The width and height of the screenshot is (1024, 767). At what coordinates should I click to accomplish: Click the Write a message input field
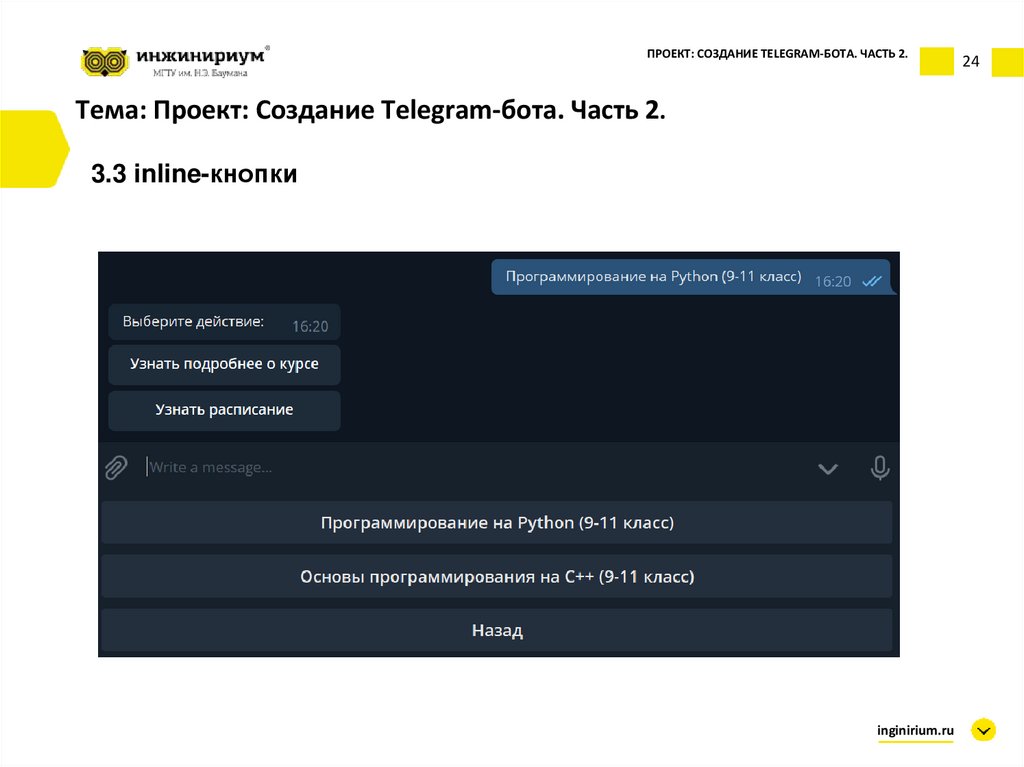[x=477, y=468]
